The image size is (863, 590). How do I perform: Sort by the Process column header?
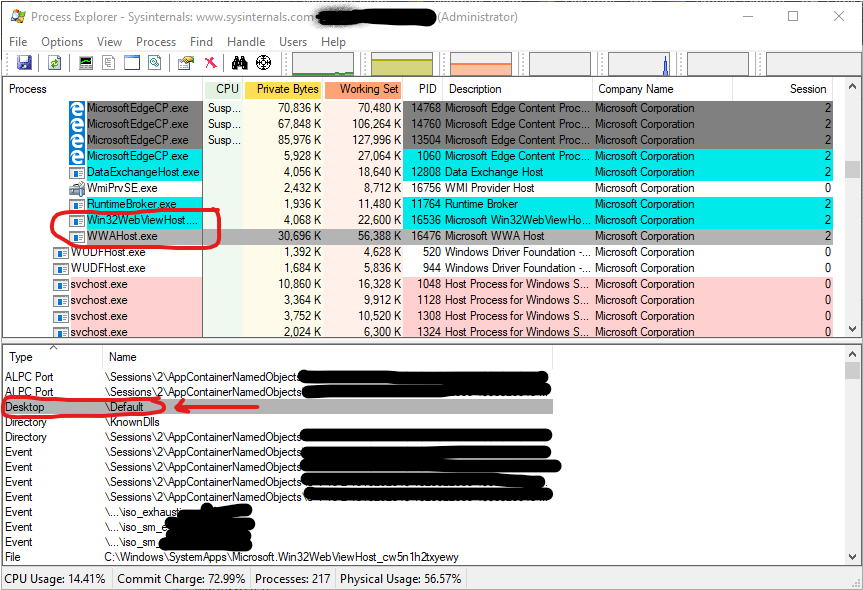click(103, 89)
